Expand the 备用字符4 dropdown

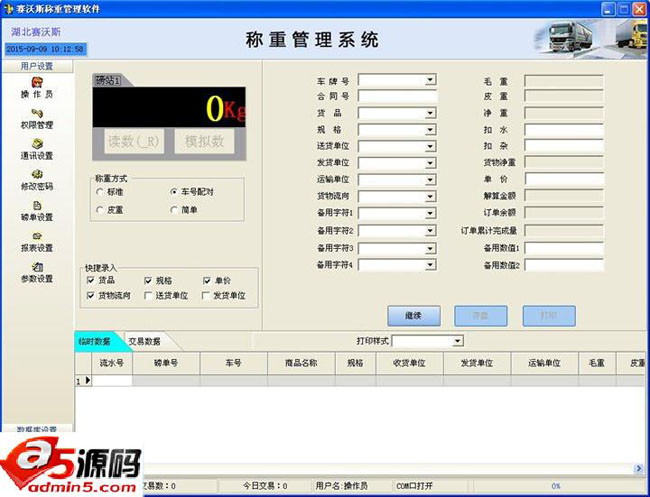point(431,264)
